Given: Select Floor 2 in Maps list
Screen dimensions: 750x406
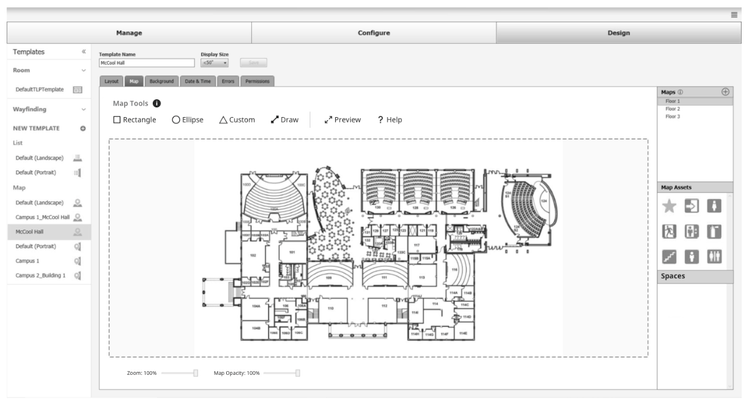Looking at the screenshot, I should point(672,109).
